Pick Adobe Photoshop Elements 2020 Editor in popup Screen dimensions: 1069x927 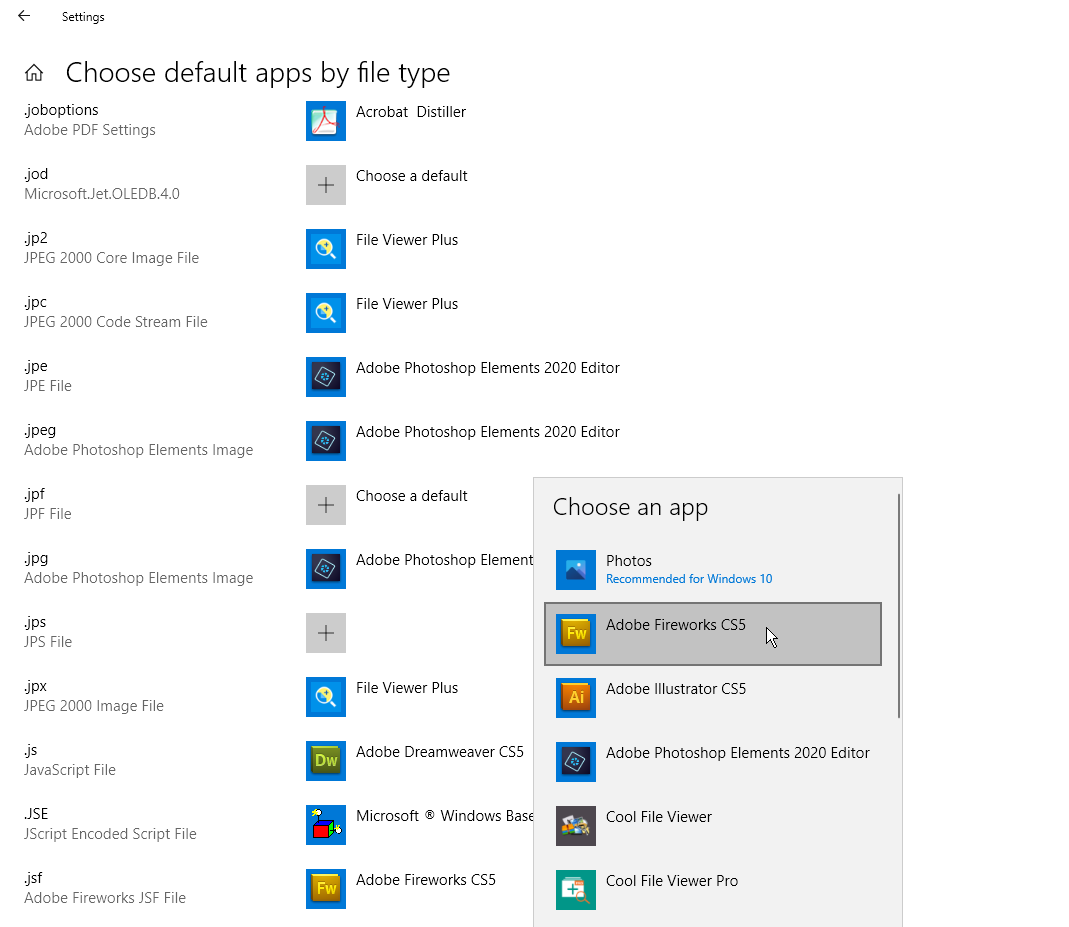tap(713, 762)
